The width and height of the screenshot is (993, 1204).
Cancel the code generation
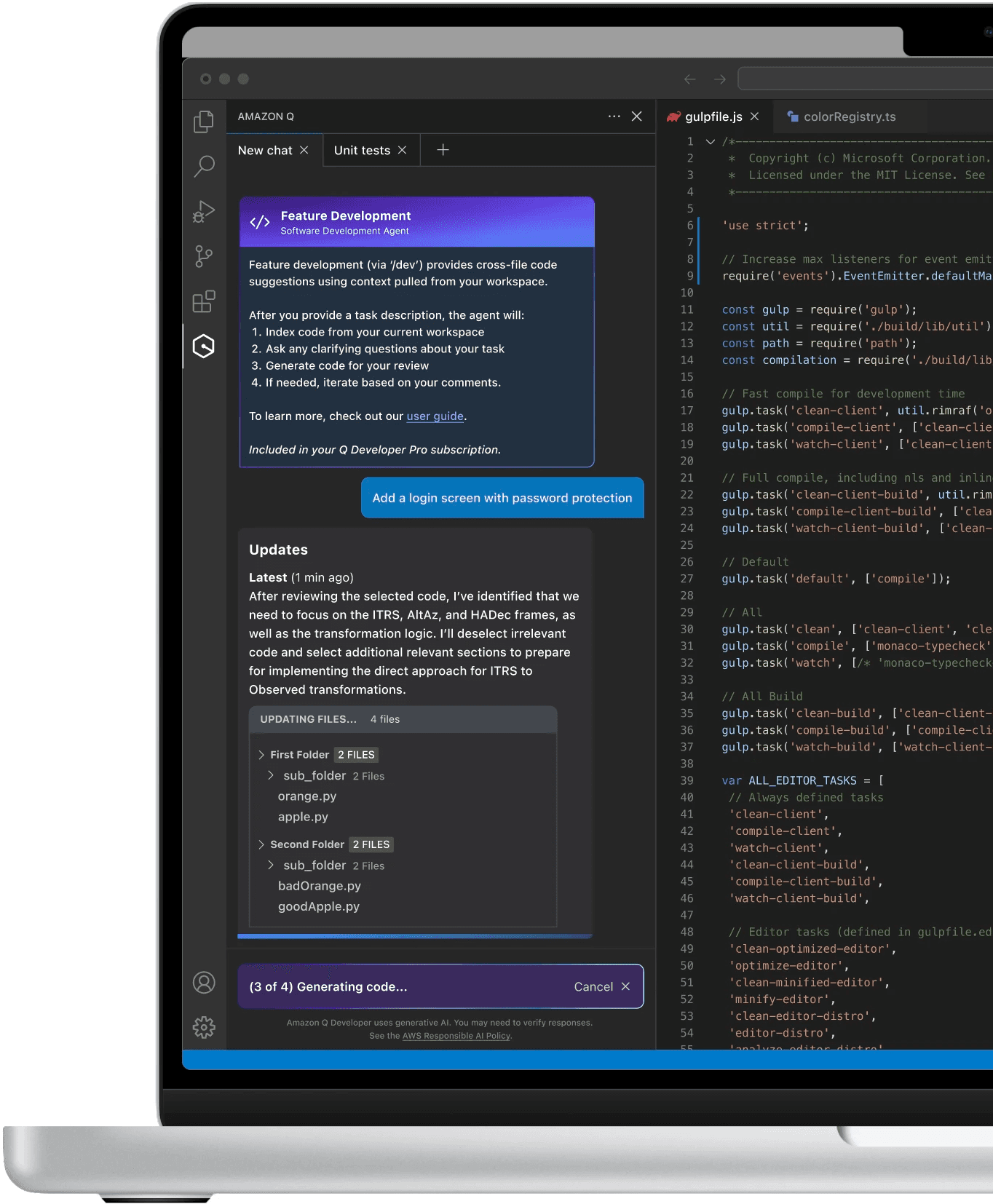coord(593,986)
